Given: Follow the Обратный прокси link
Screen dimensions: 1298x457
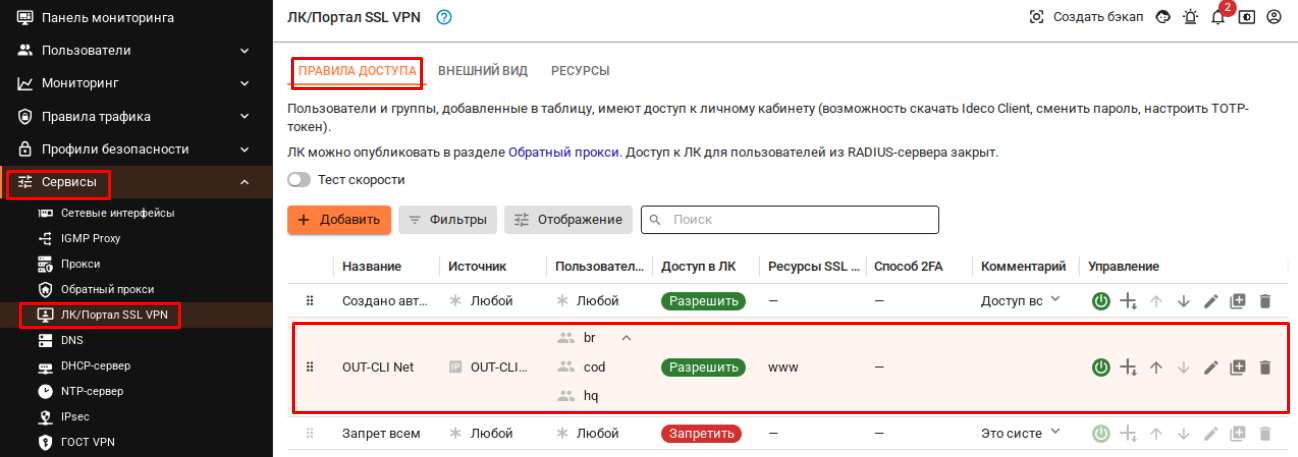Looking at the screenshot, I should tap(564, 153).
